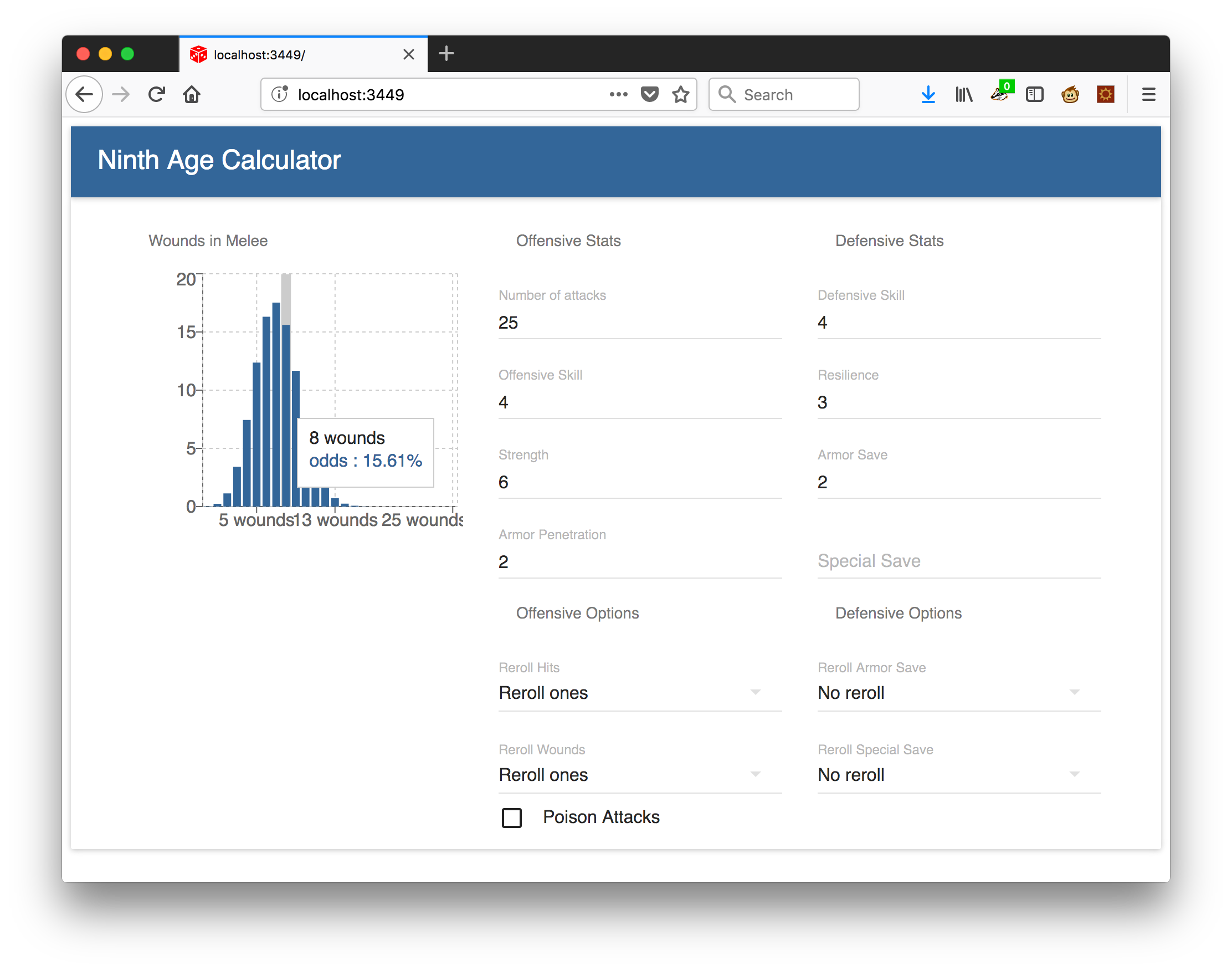Viewport: 1232px width, 971px height.
Task: Enable the Poison Attacks checkbox
Action: (x=511, y=817)
